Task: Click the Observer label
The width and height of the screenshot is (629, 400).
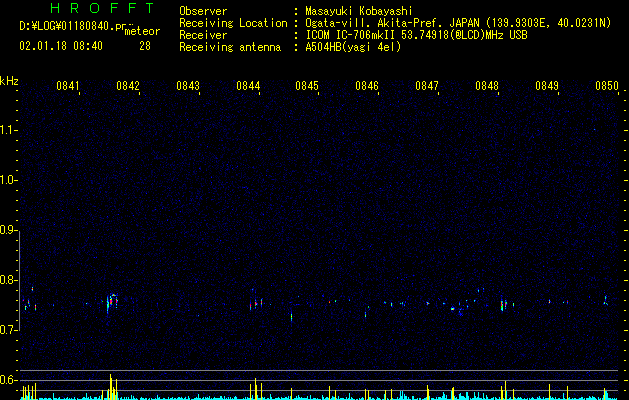Action: (203, 11)
